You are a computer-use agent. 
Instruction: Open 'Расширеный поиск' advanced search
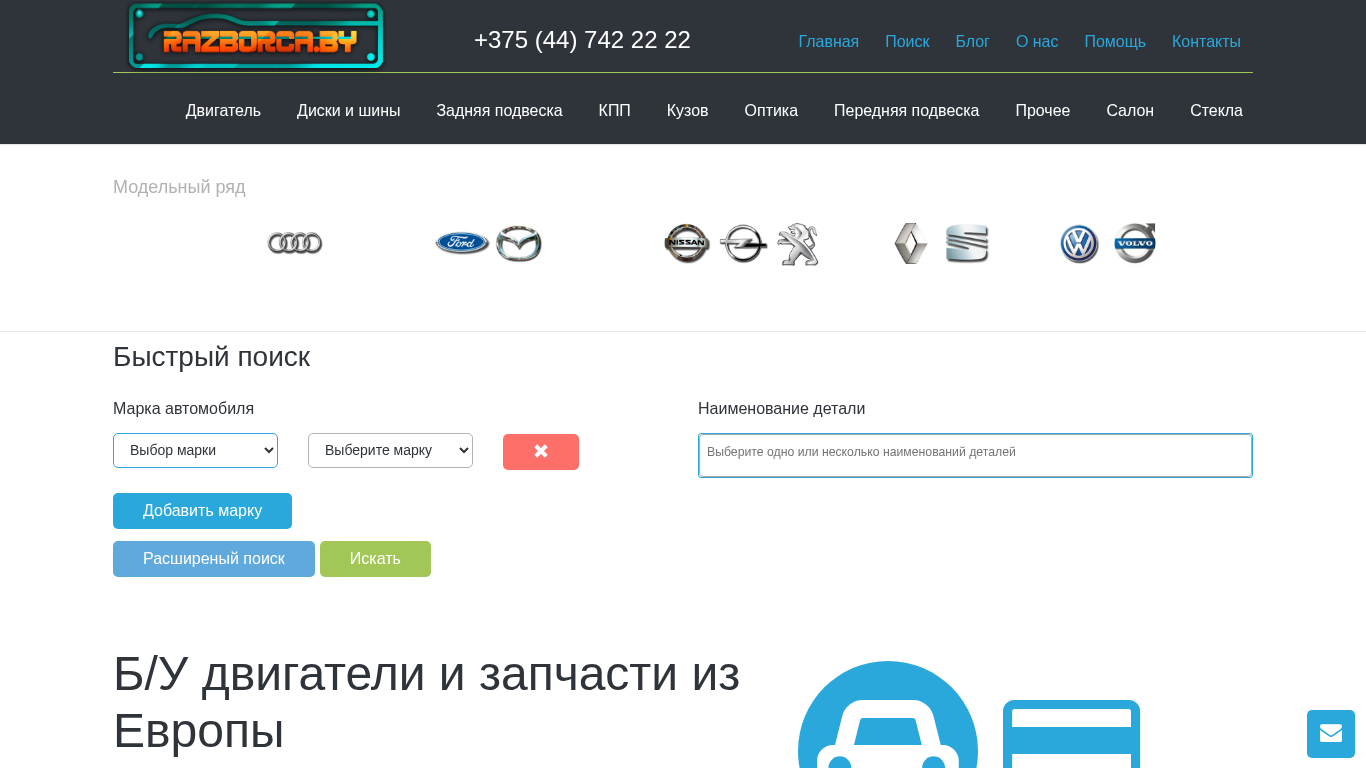[214, 559]
